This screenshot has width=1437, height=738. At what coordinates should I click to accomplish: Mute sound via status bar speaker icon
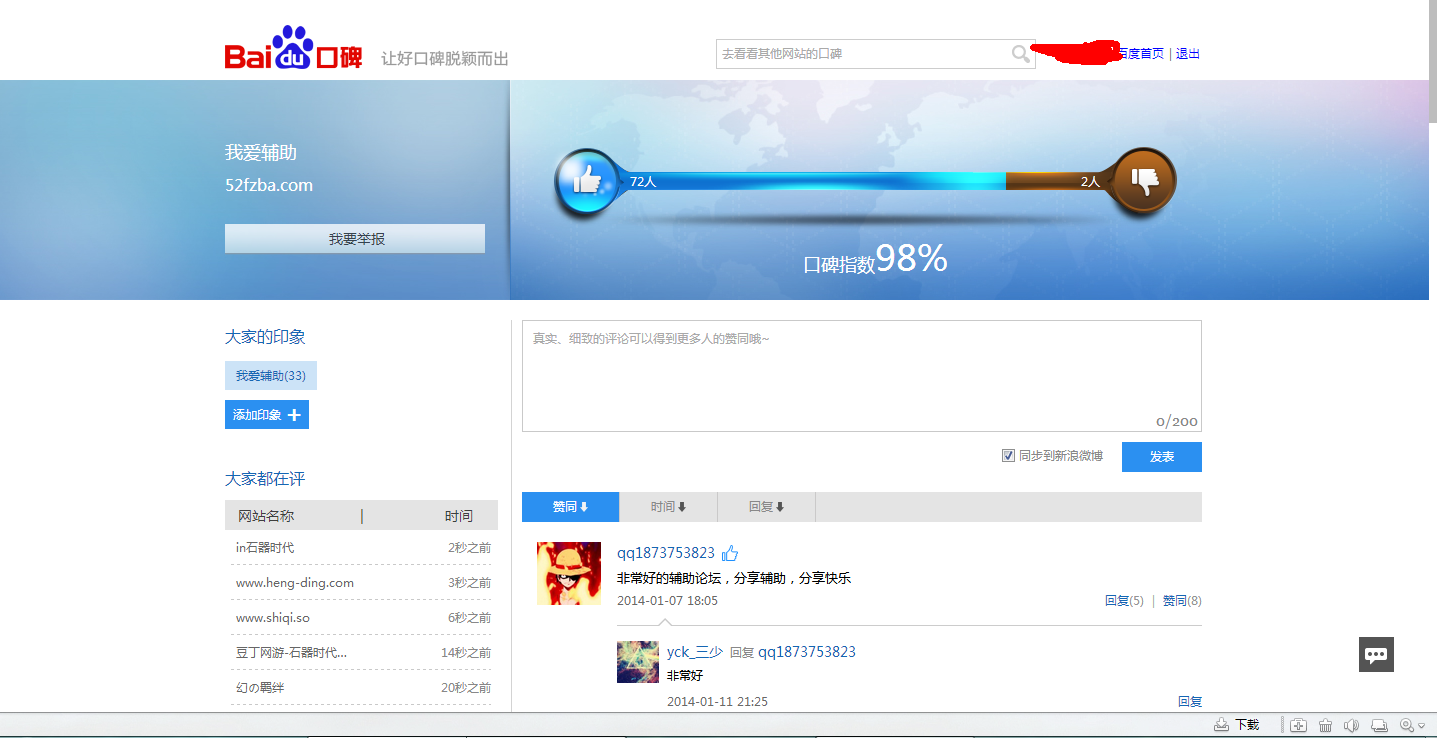tap(1351, 725)
